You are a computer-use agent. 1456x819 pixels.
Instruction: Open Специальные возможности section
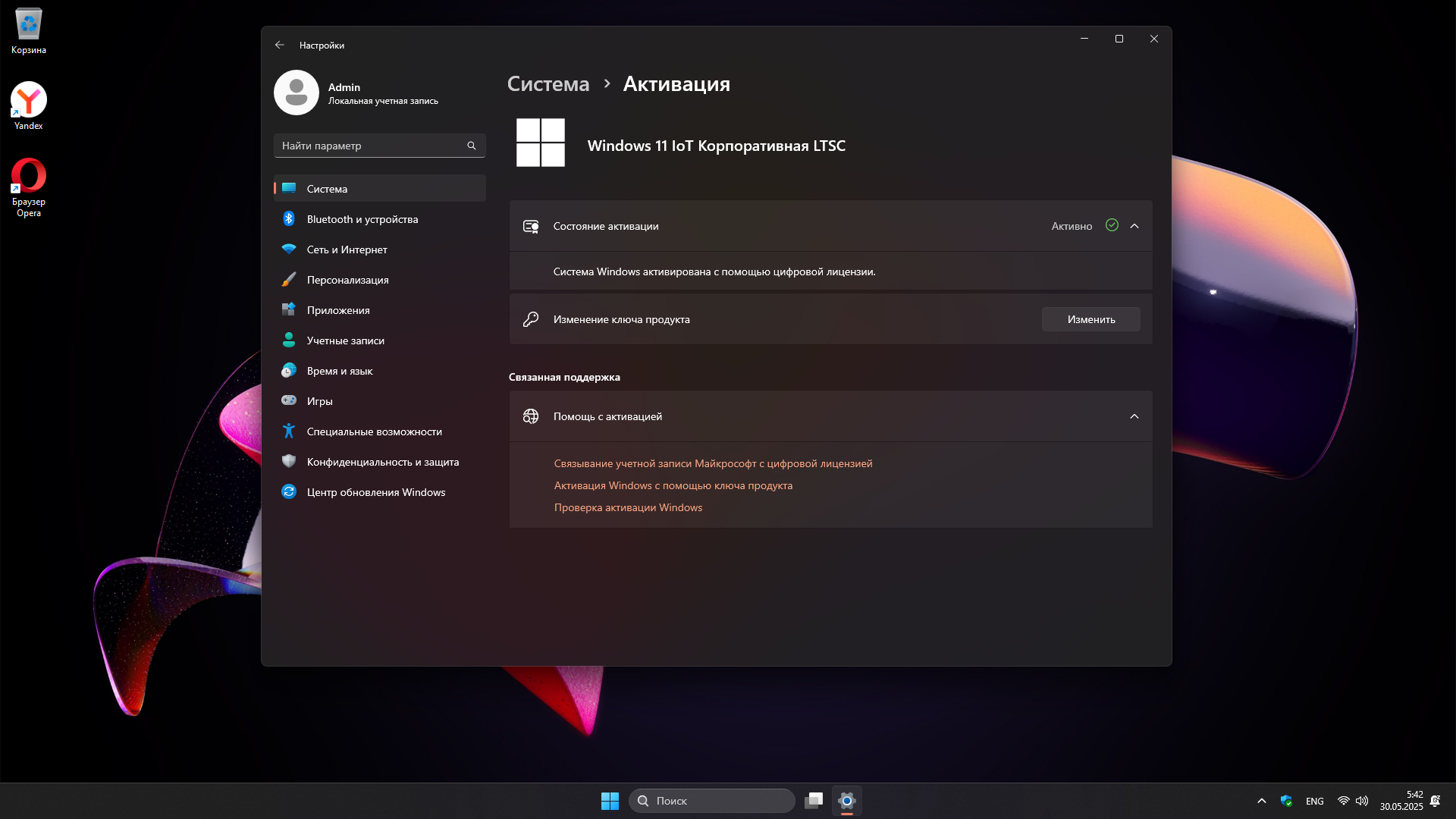point(374,431)
